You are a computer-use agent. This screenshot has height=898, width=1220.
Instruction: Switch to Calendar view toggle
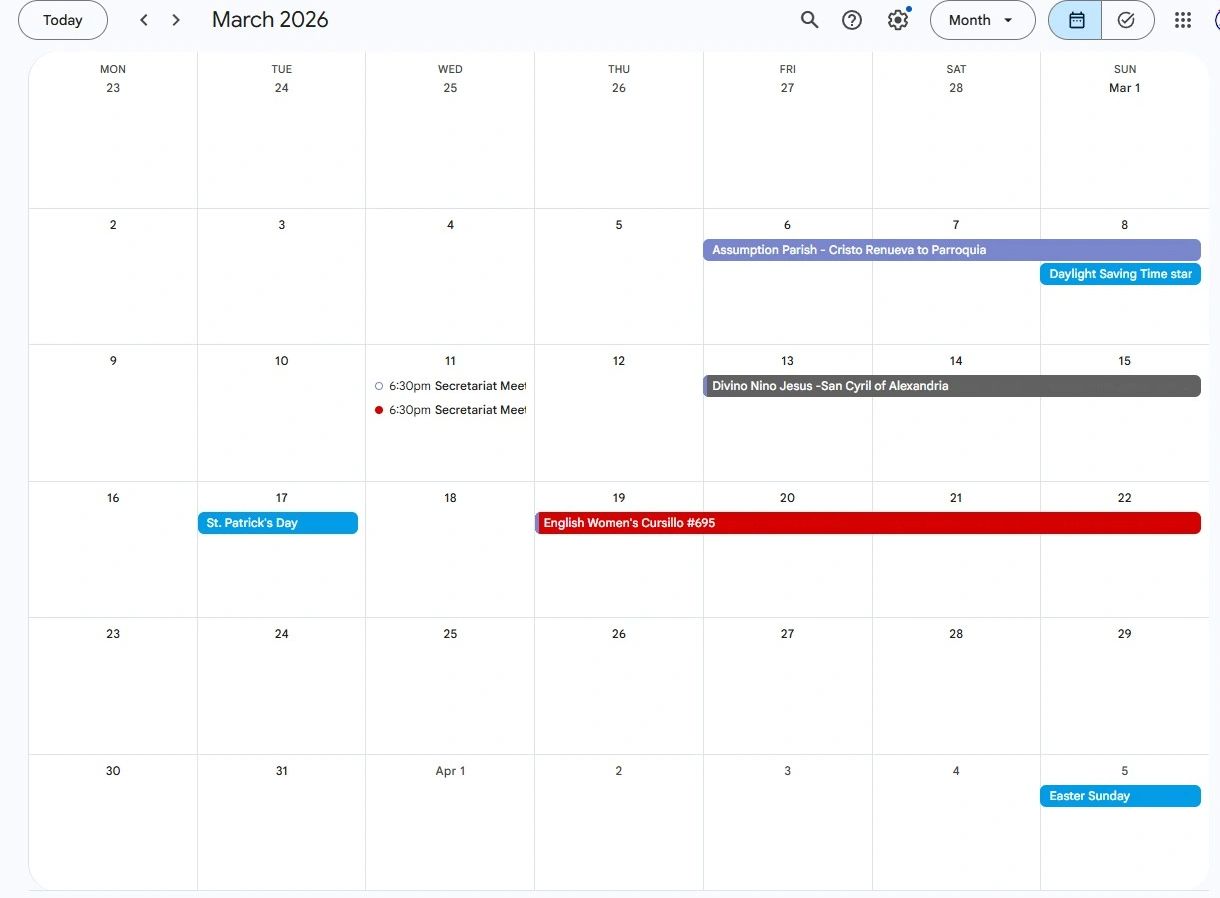click(1076, 20)
